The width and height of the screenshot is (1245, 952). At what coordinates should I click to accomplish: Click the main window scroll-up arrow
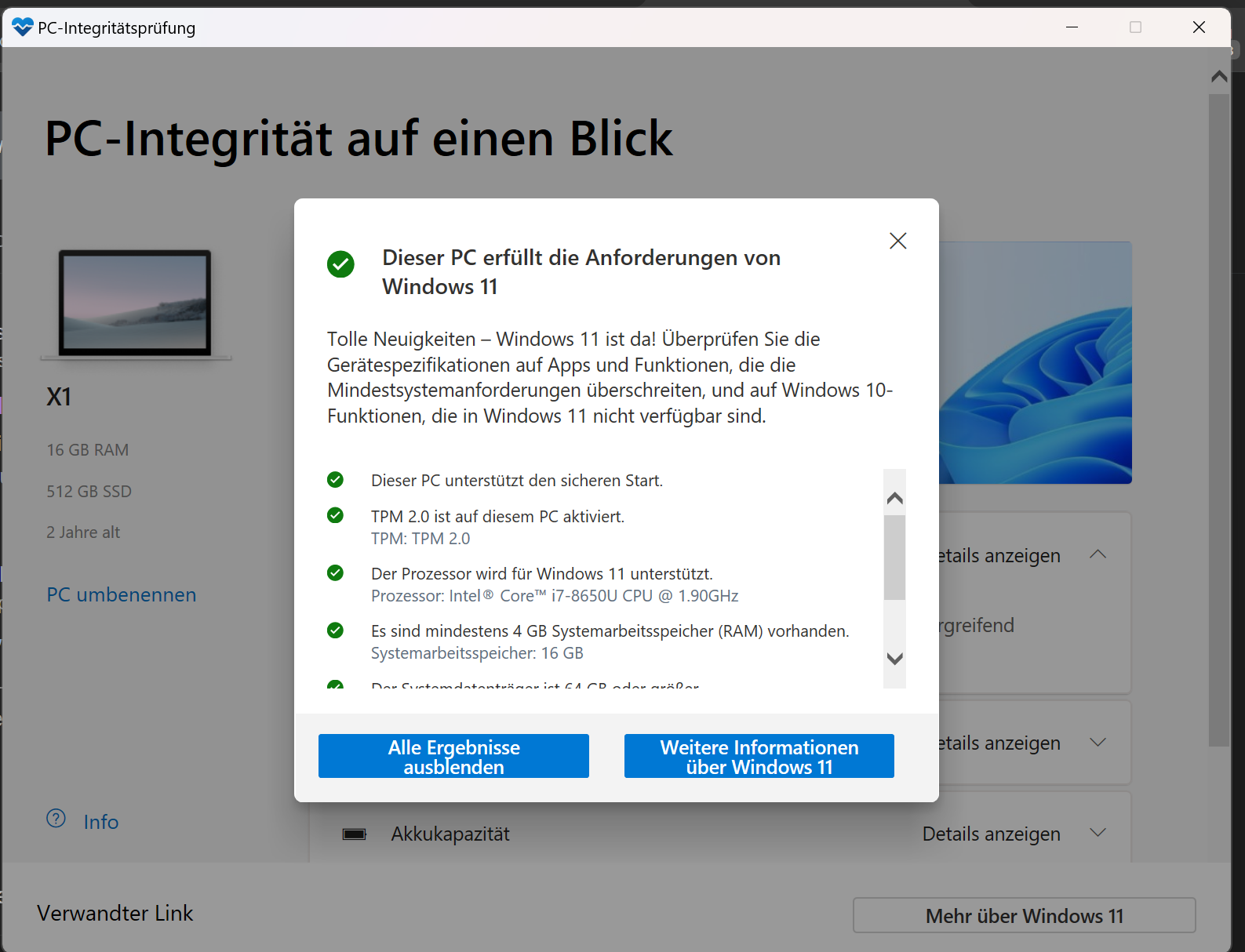[x=1219, y=76]
